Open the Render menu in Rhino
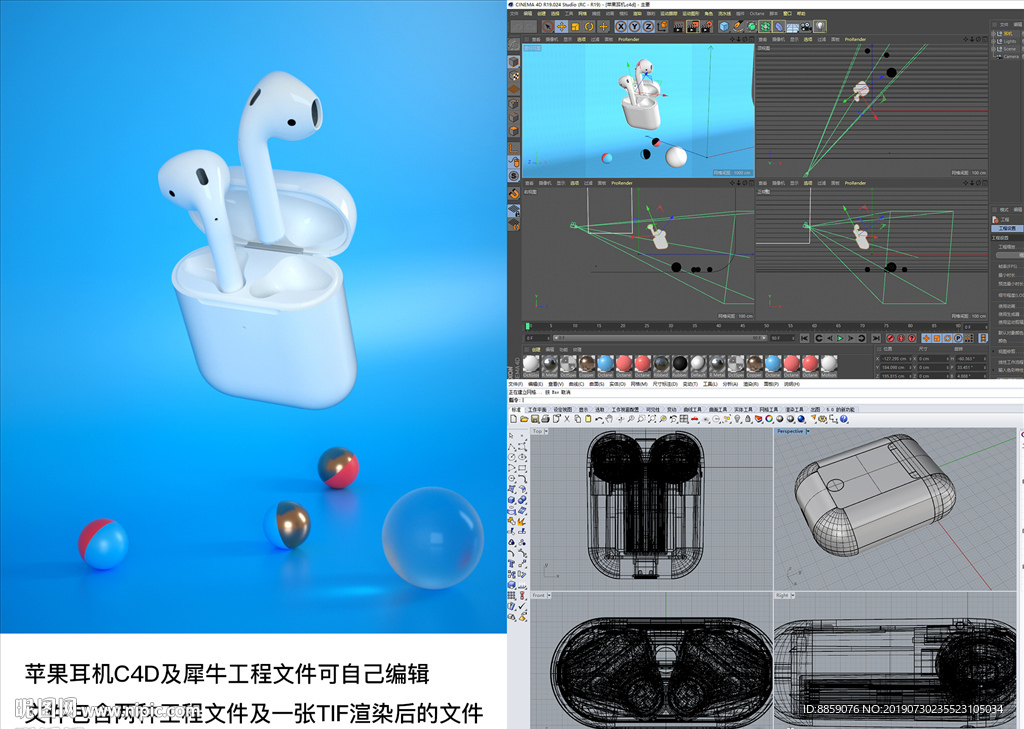Image resolution: width=1024 pixels, height=729 pixels. pos(749,384)
